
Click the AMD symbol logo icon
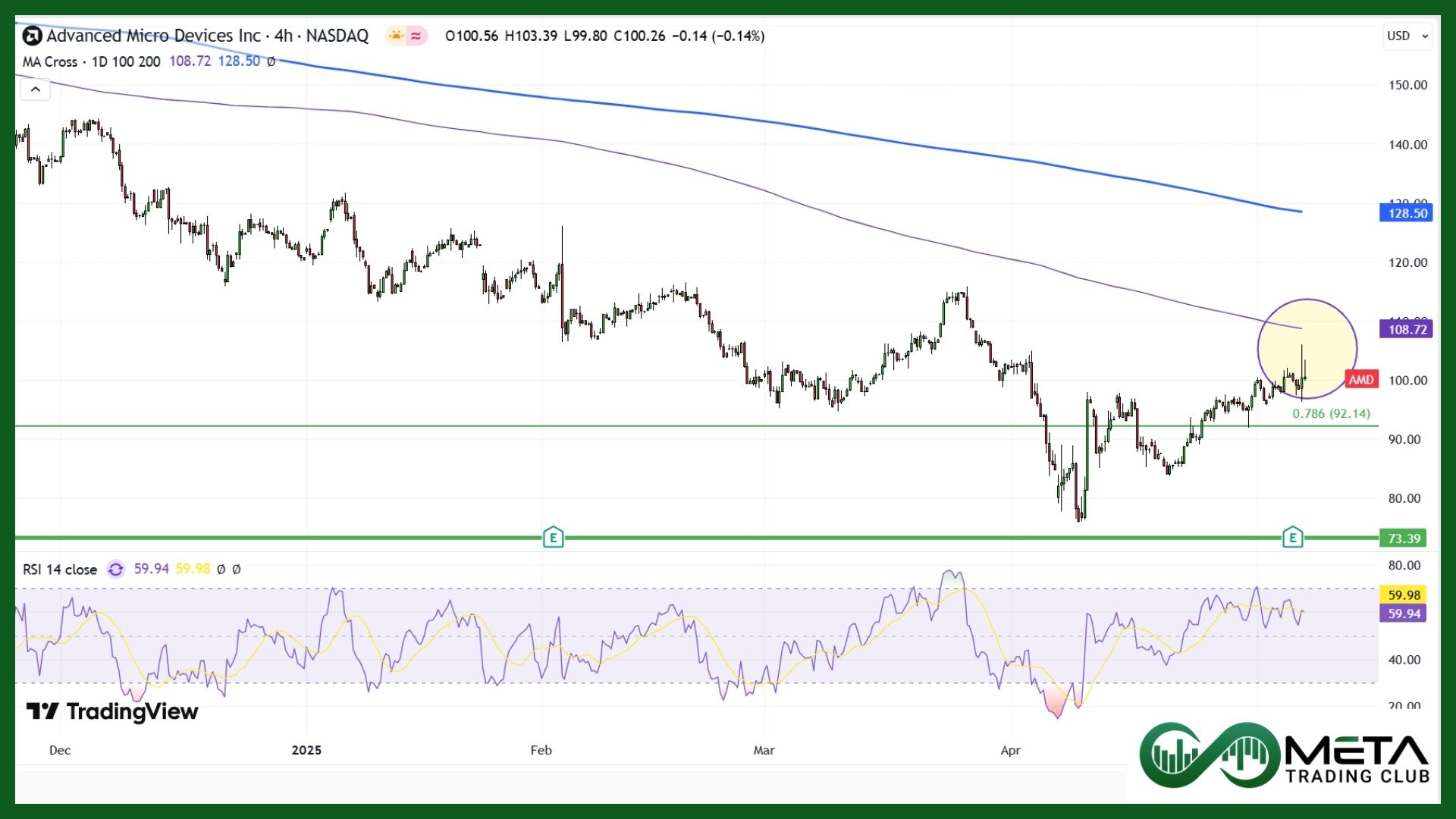pyautogui.click(x=32, y=36)
